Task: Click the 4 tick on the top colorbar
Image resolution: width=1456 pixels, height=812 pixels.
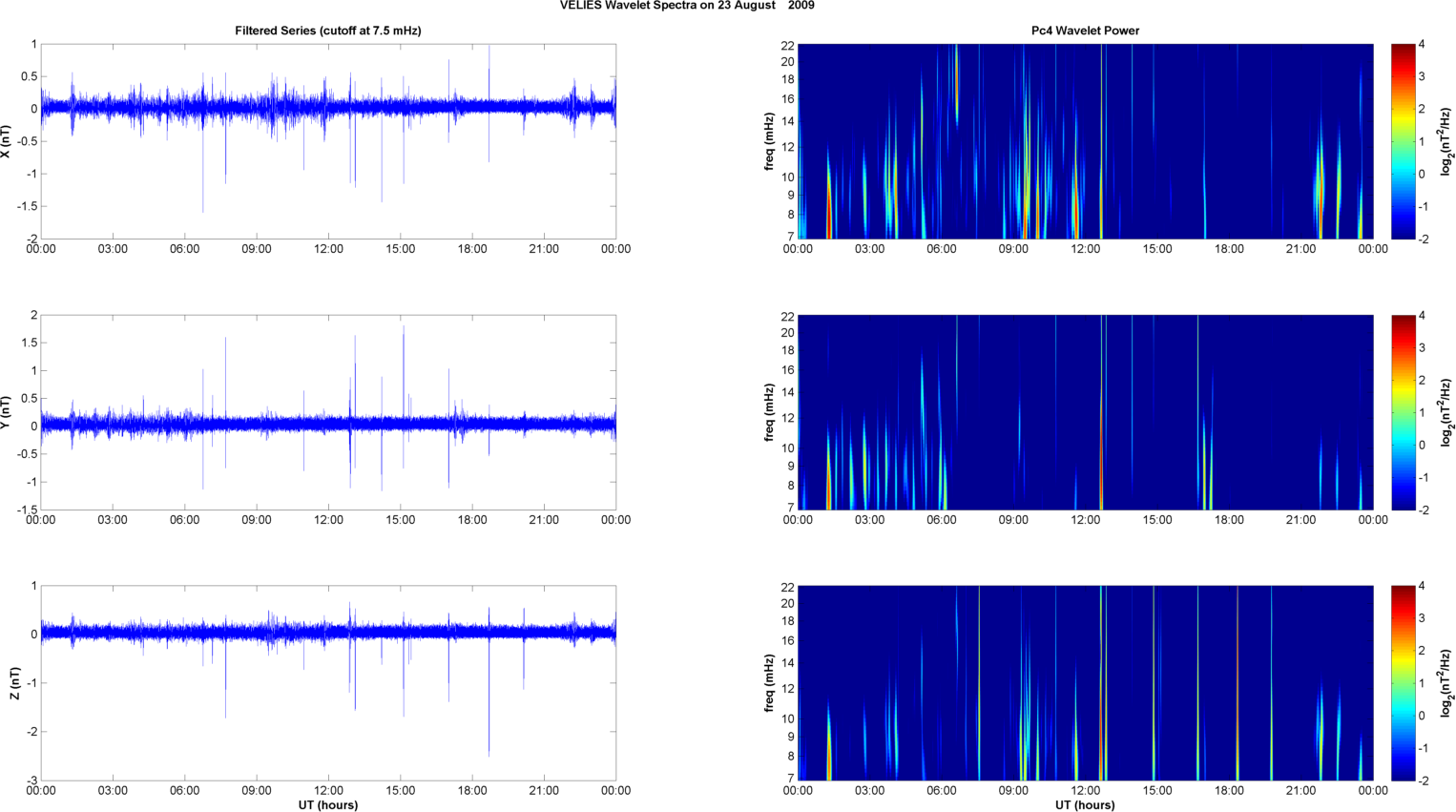Action: pyautogui.click(x=1422, y=45)
